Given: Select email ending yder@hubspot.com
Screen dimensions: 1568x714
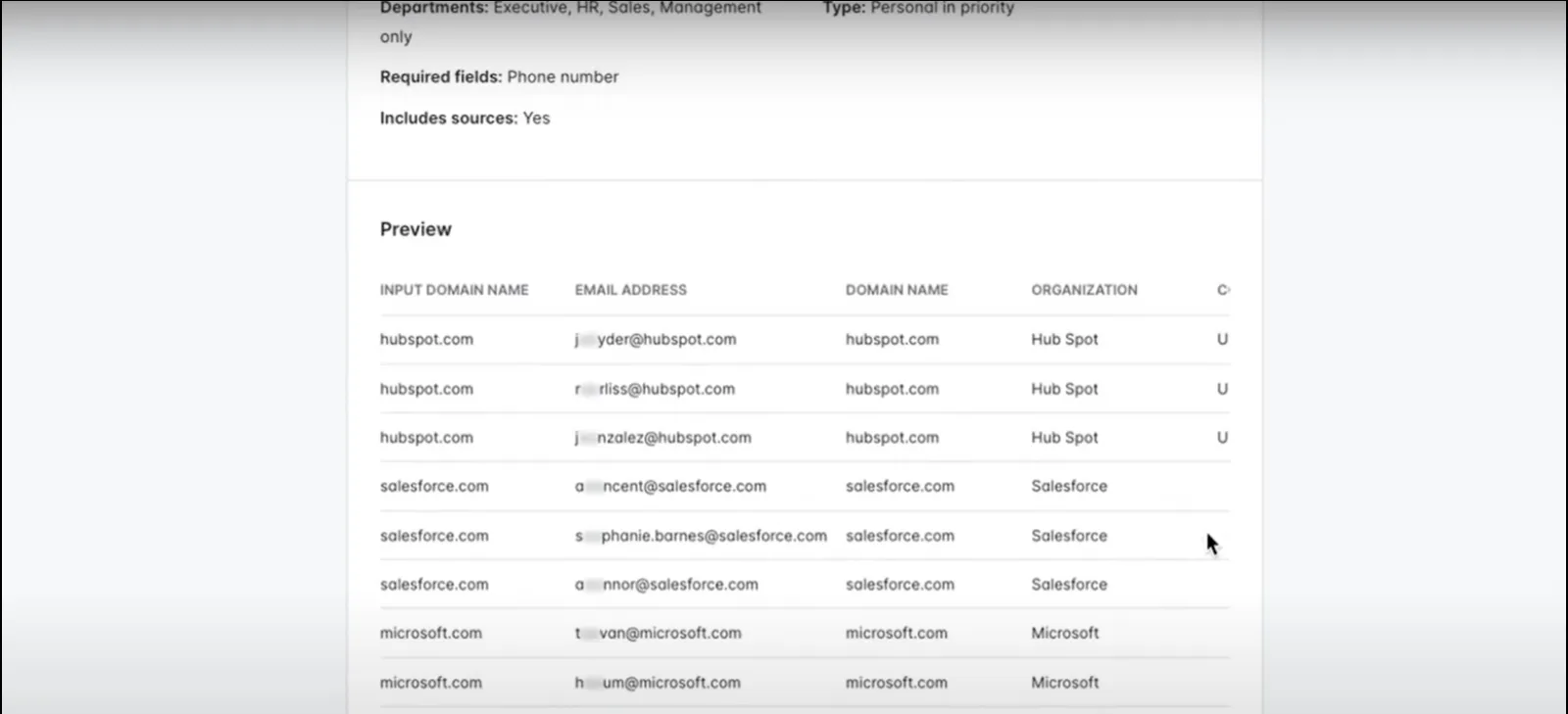Looking at the screenshot, I should click(656, 339).
